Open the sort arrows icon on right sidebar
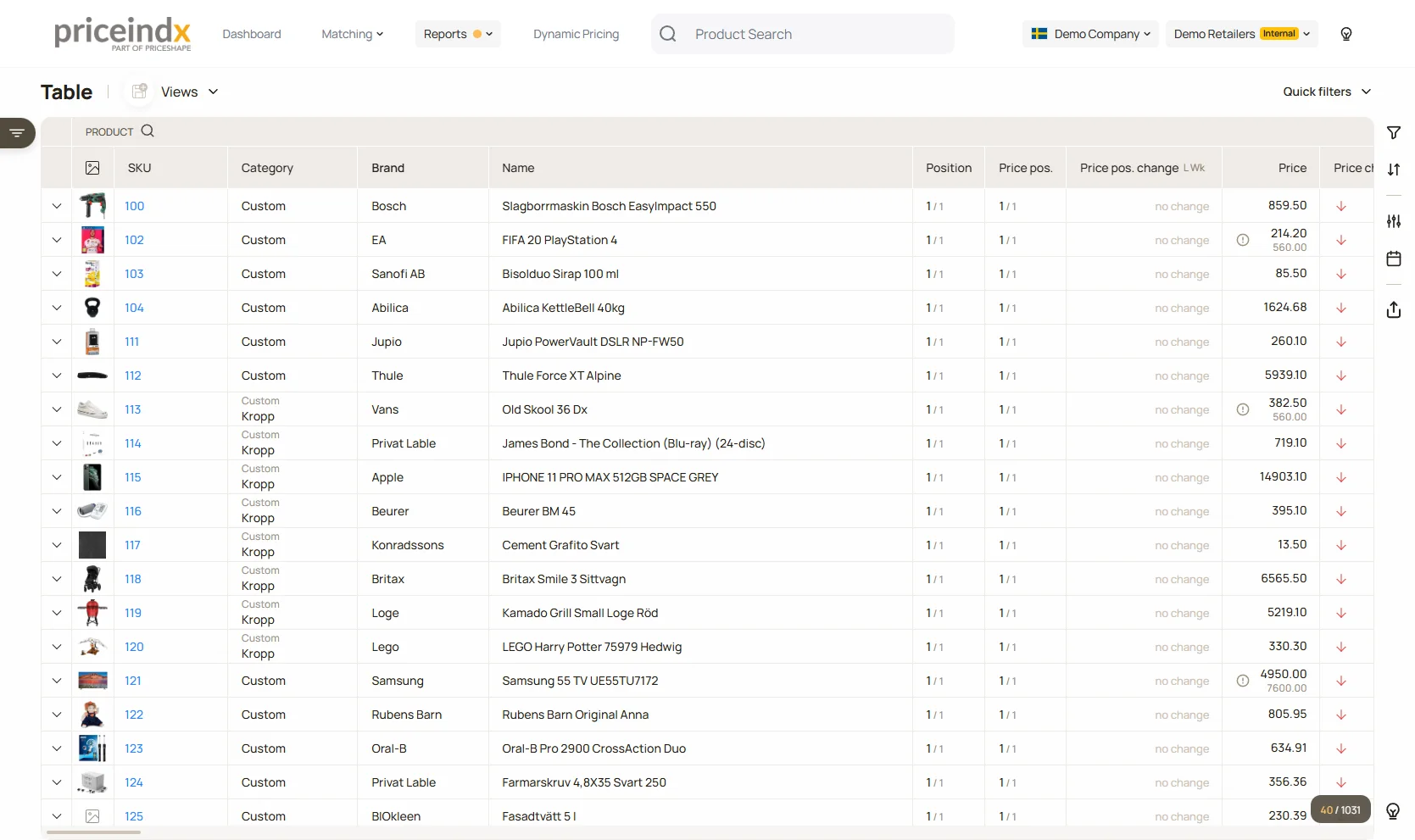The height and width of the screenshot is (840, 1415). tap(1394, 170)
